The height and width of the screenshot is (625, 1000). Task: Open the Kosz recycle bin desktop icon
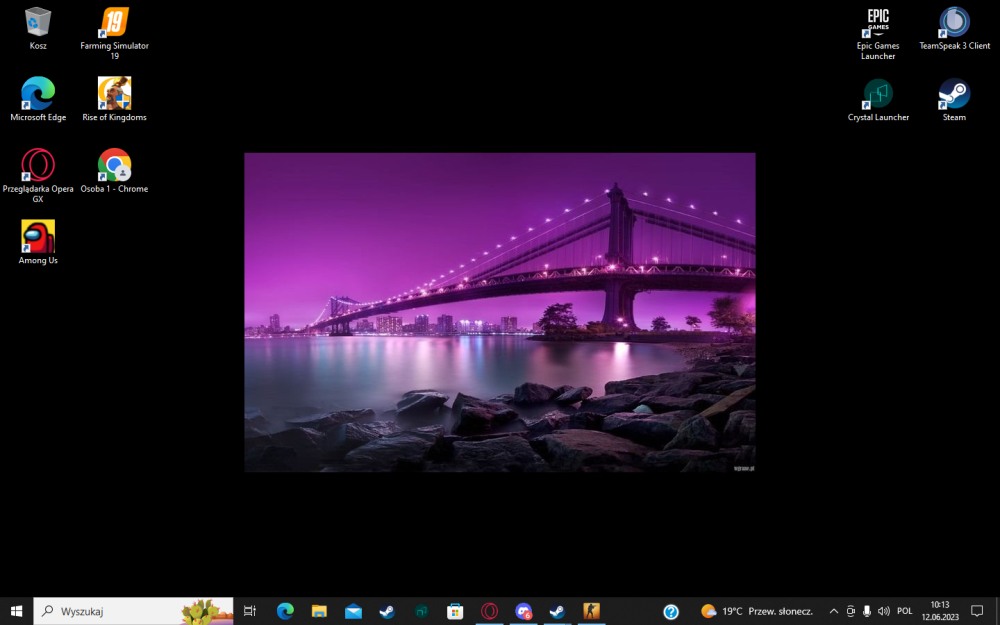pyautogui.click(x=38, y=29)
